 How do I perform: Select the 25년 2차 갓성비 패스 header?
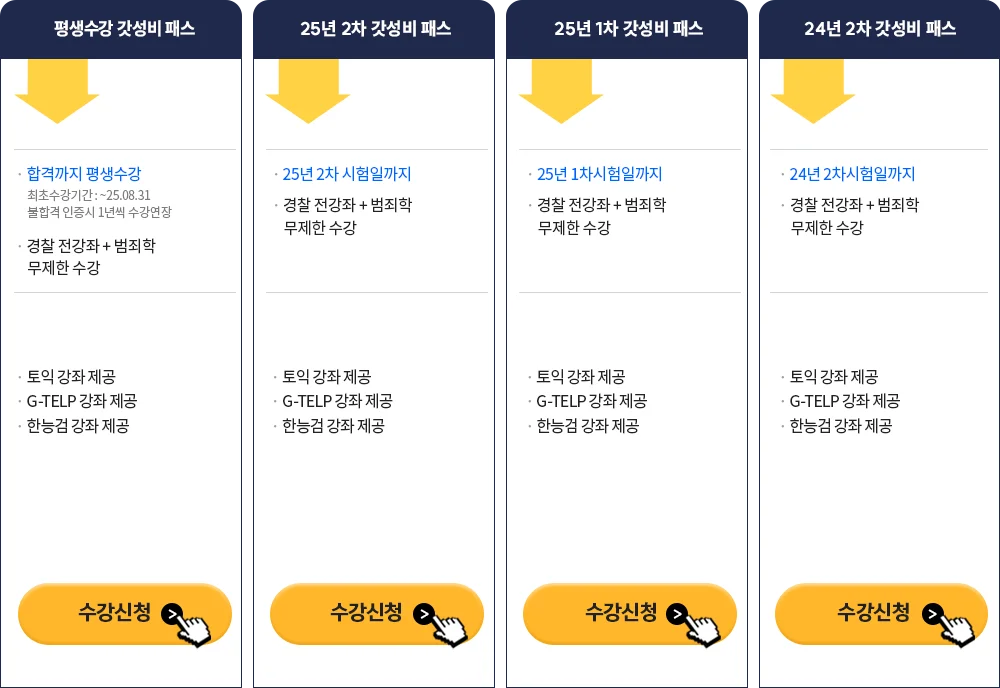click(x=374, y=29)
